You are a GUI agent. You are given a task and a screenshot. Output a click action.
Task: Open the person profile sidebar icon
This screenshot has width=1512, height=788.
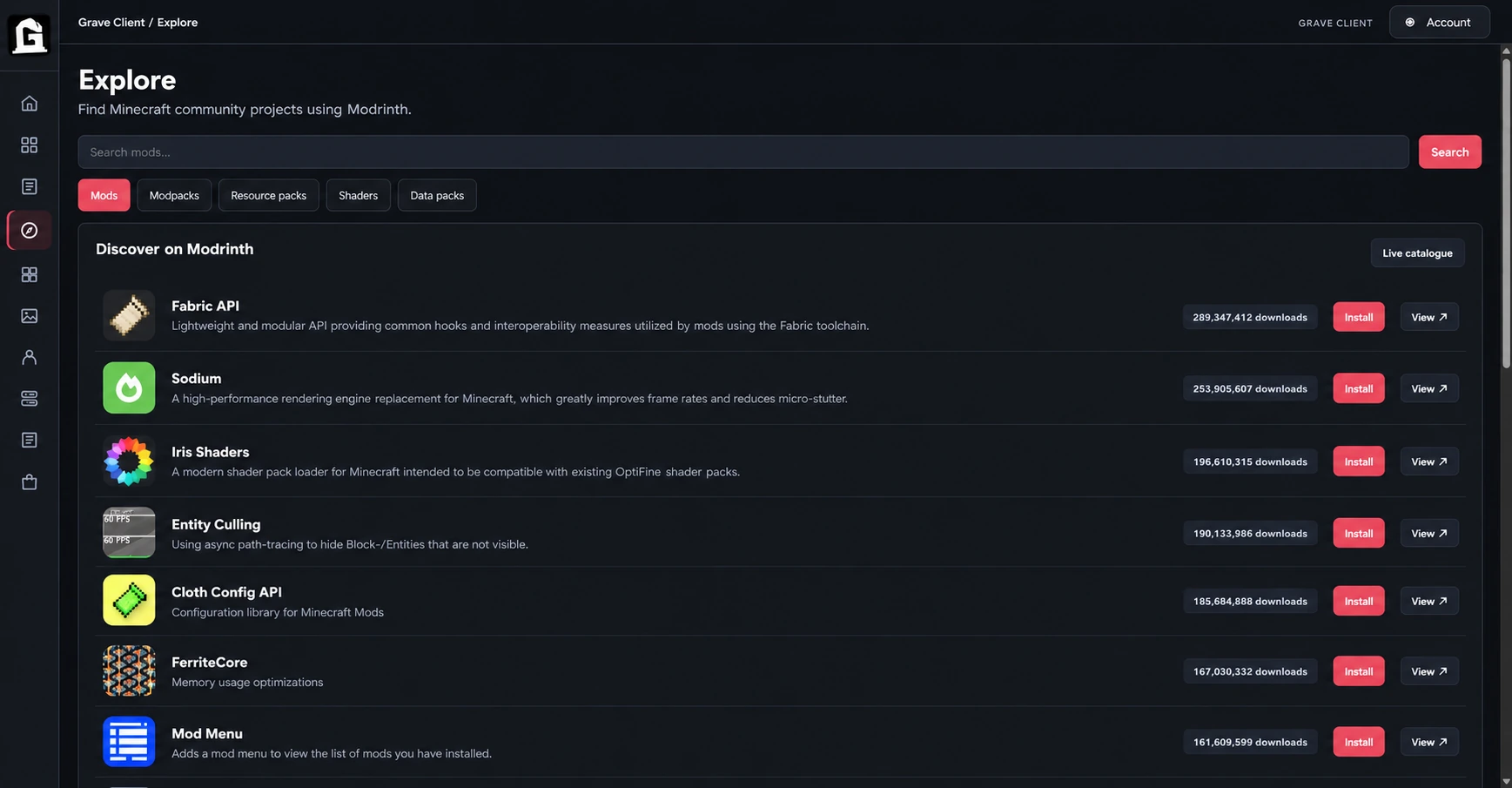pos(30,358)
